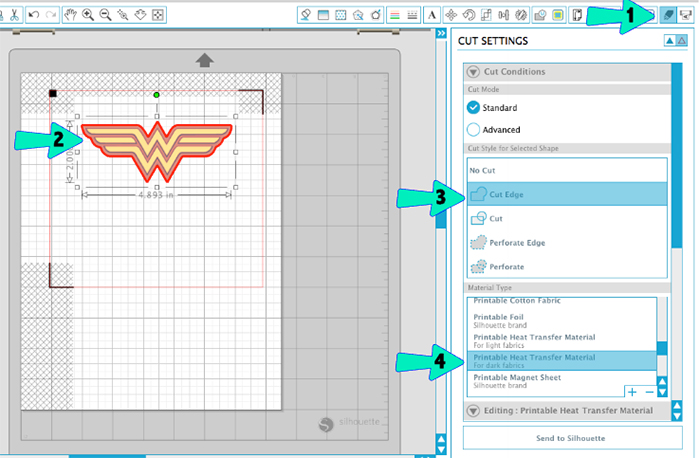The width and height of the screenshot is (700, 458).
Task: Click filled triangle in Cut Settings header
Action: pos(670,41)
